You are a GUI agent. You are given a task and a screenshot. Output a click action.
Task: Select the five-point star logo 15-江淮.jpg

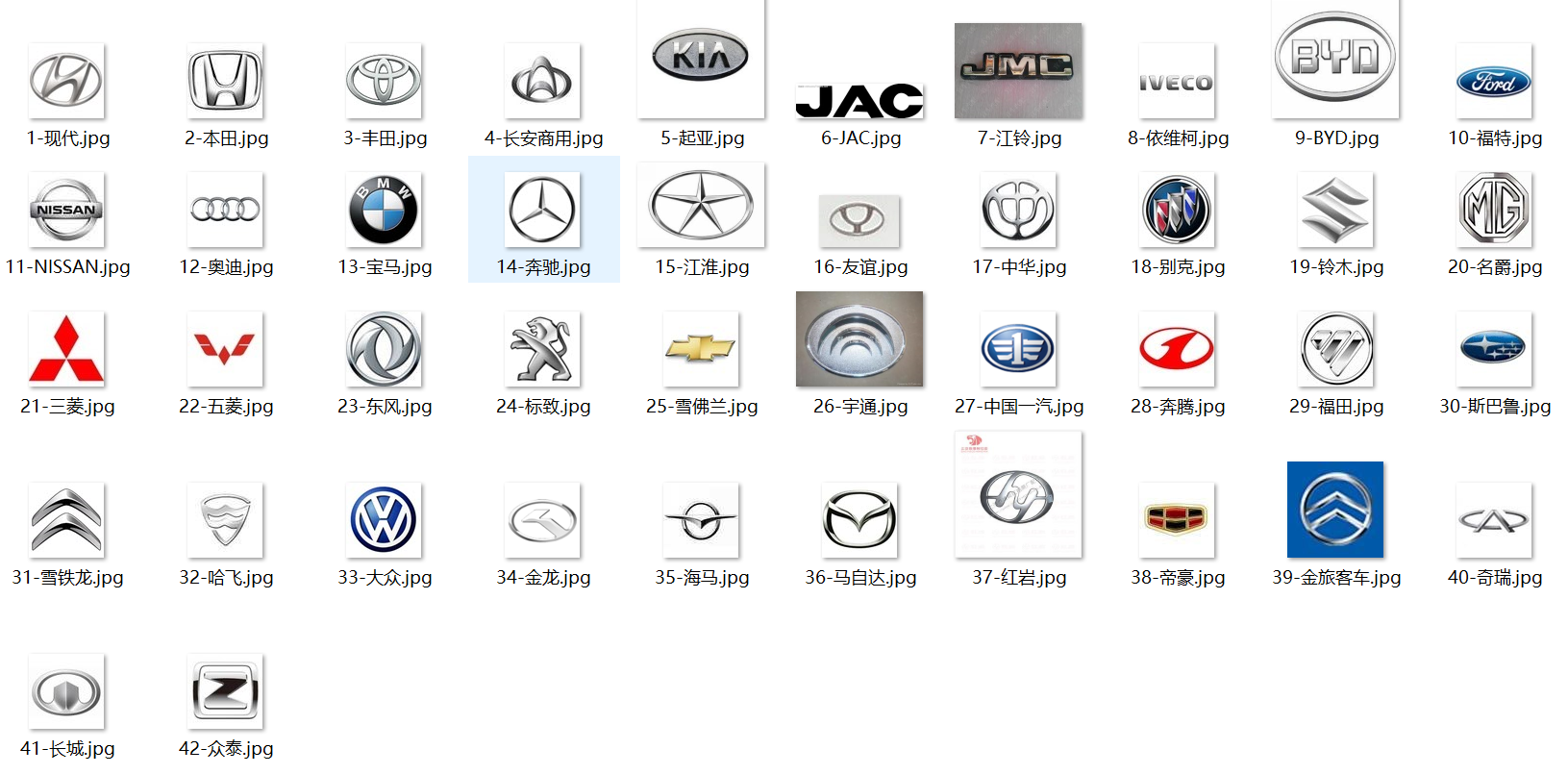pos(701,205)
